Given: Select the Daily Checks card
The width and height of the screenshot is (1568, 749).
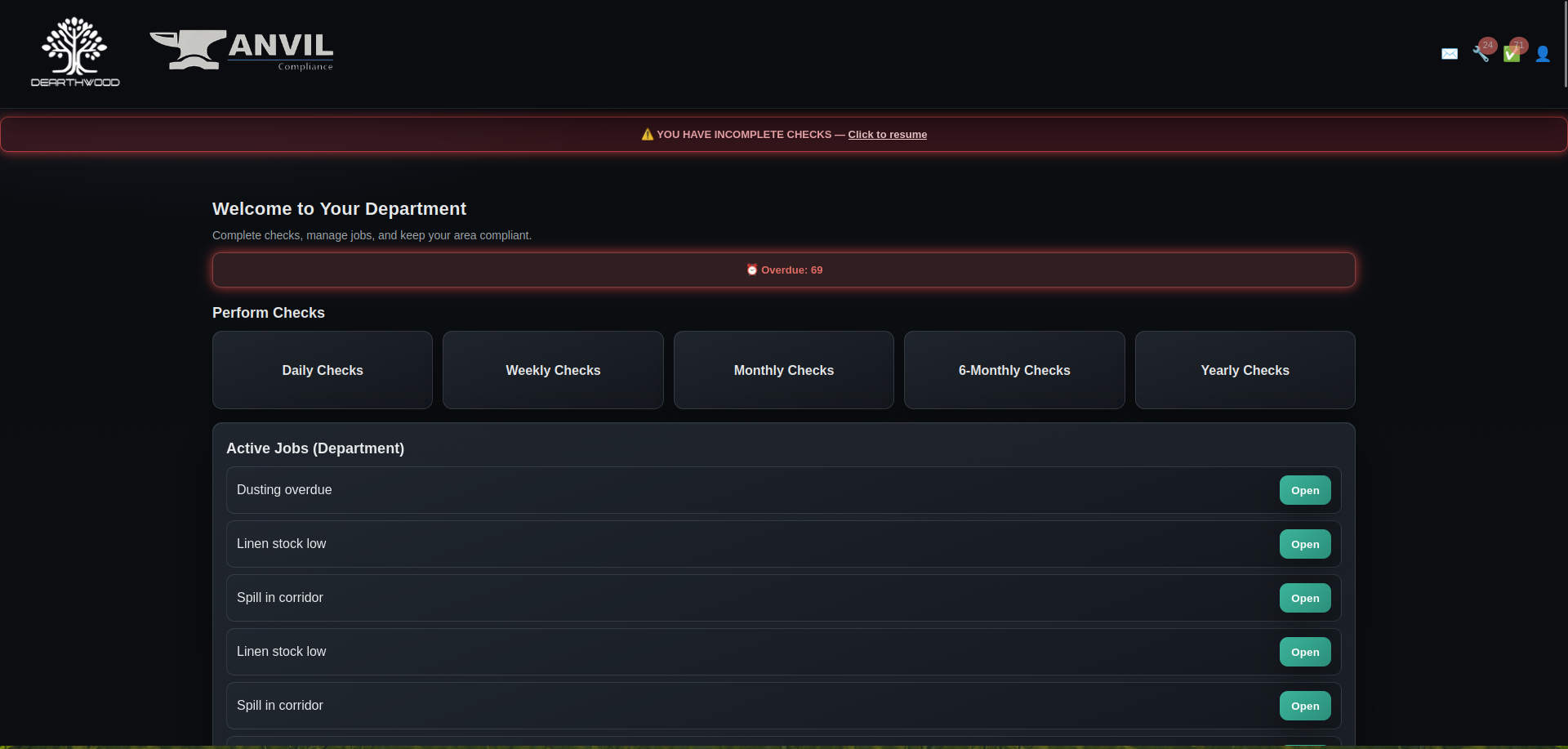Looking at the screenshot, I should (x=323, y=370).
